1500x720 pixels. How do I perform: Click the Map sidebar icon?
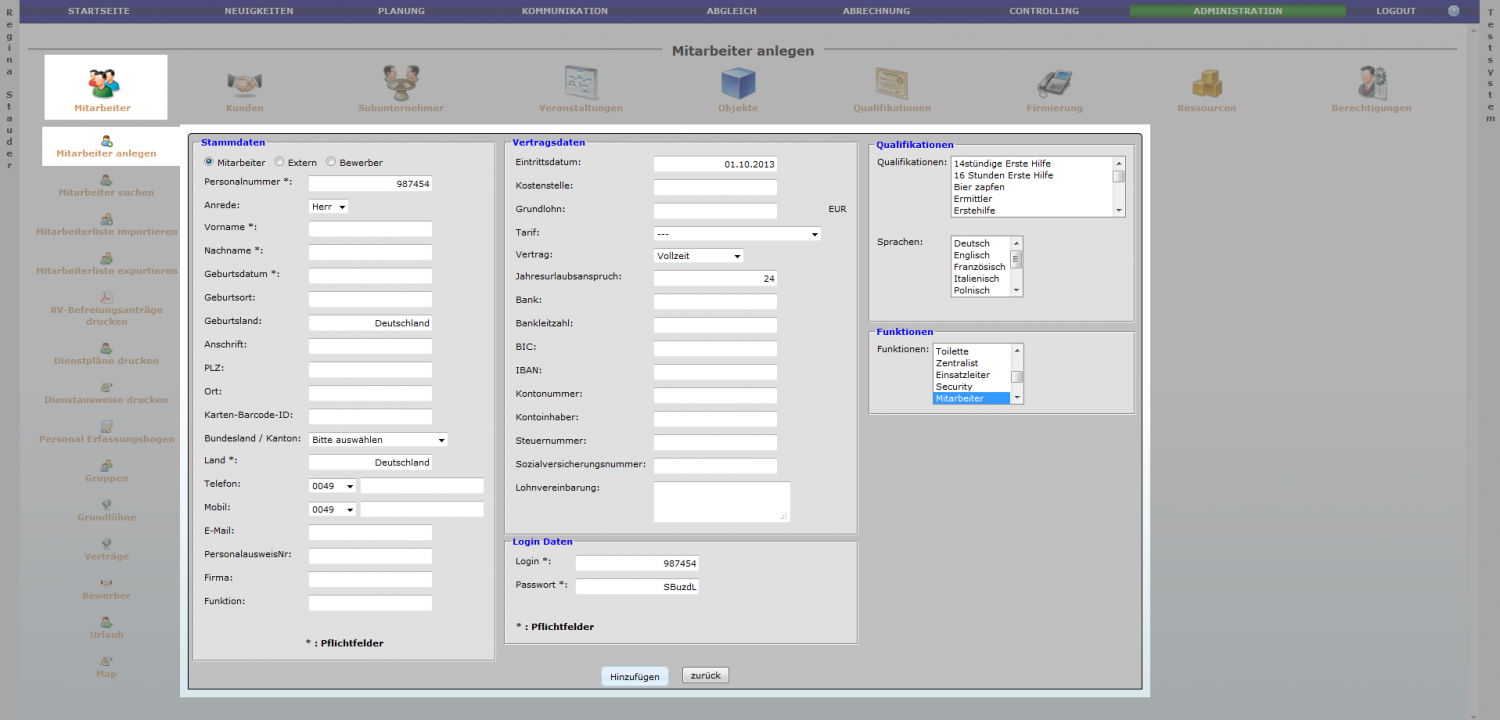point(106,661)
